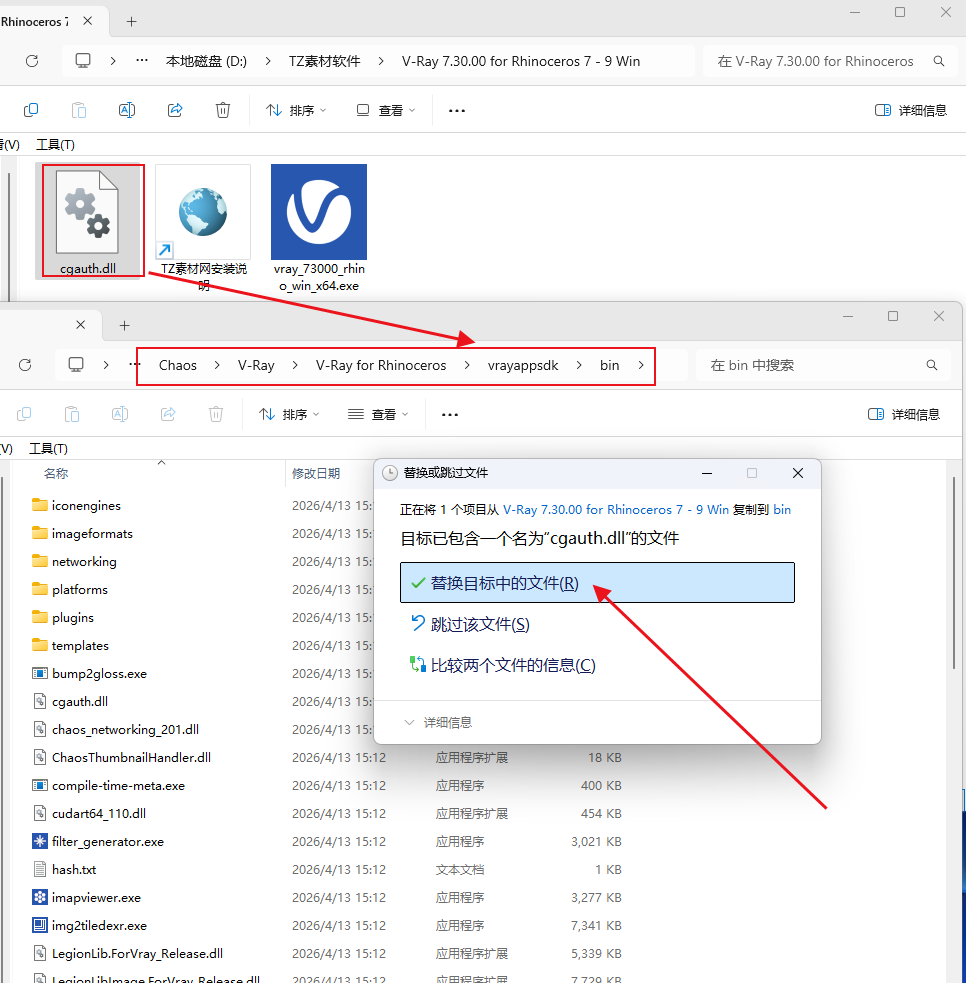Click 名称 column header in bin list
The width and height of the screenshot is (966, 983).
(x=56, y=473)
